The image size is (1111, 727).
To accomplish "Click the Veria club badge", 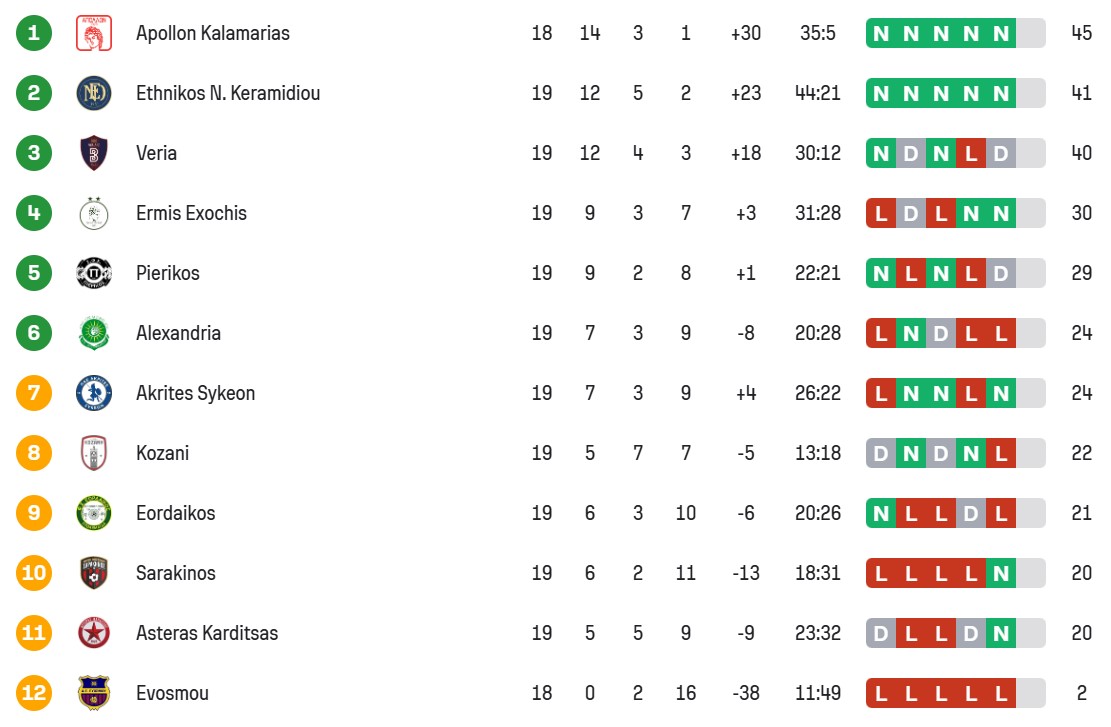I will pos(94,153).
